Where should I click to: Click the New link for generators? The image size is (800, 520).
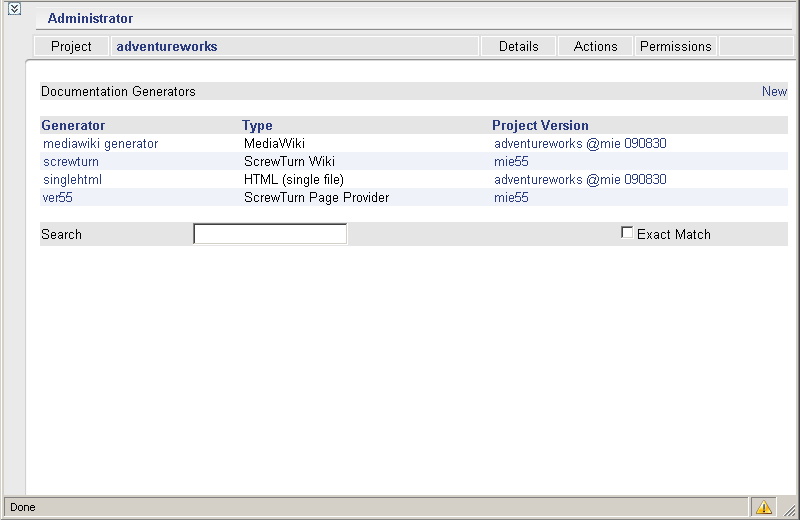tap(774, 91)
